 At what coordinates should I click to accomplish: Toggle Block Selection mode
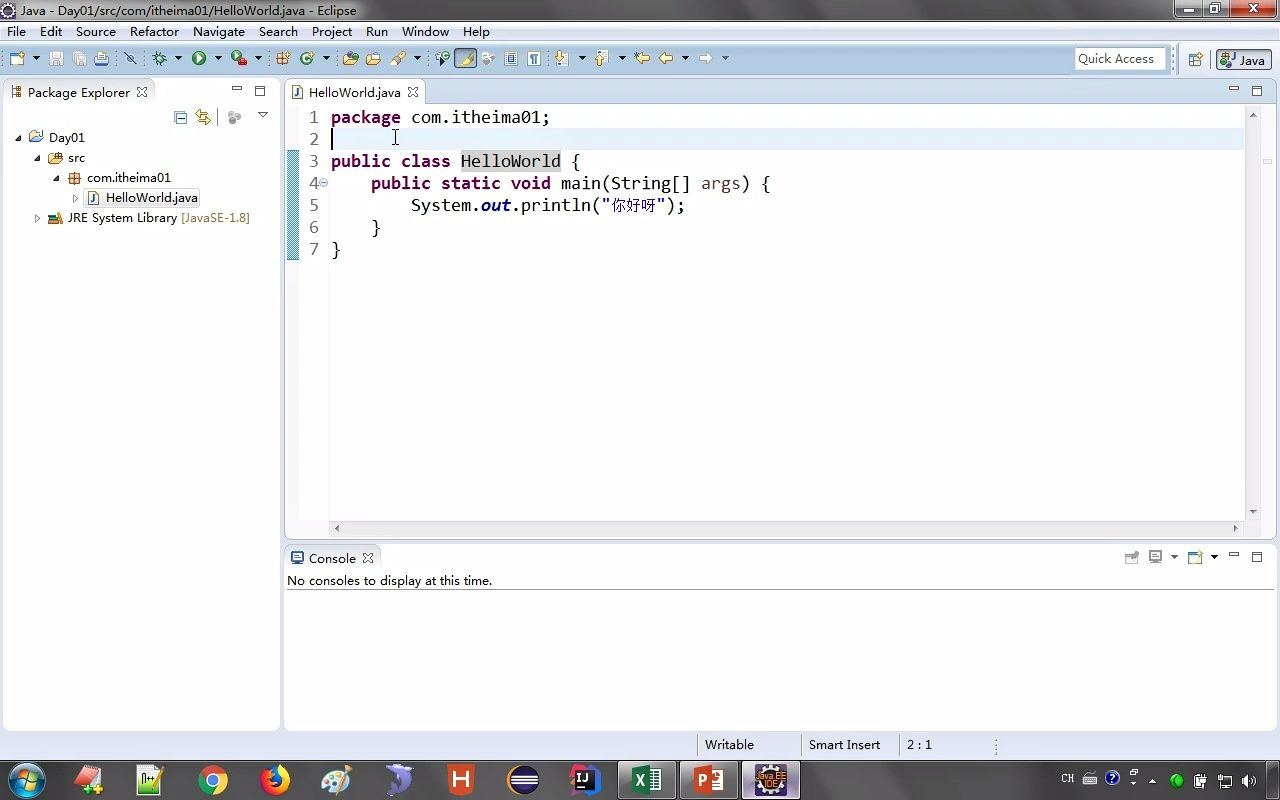[x=511, y=59]
